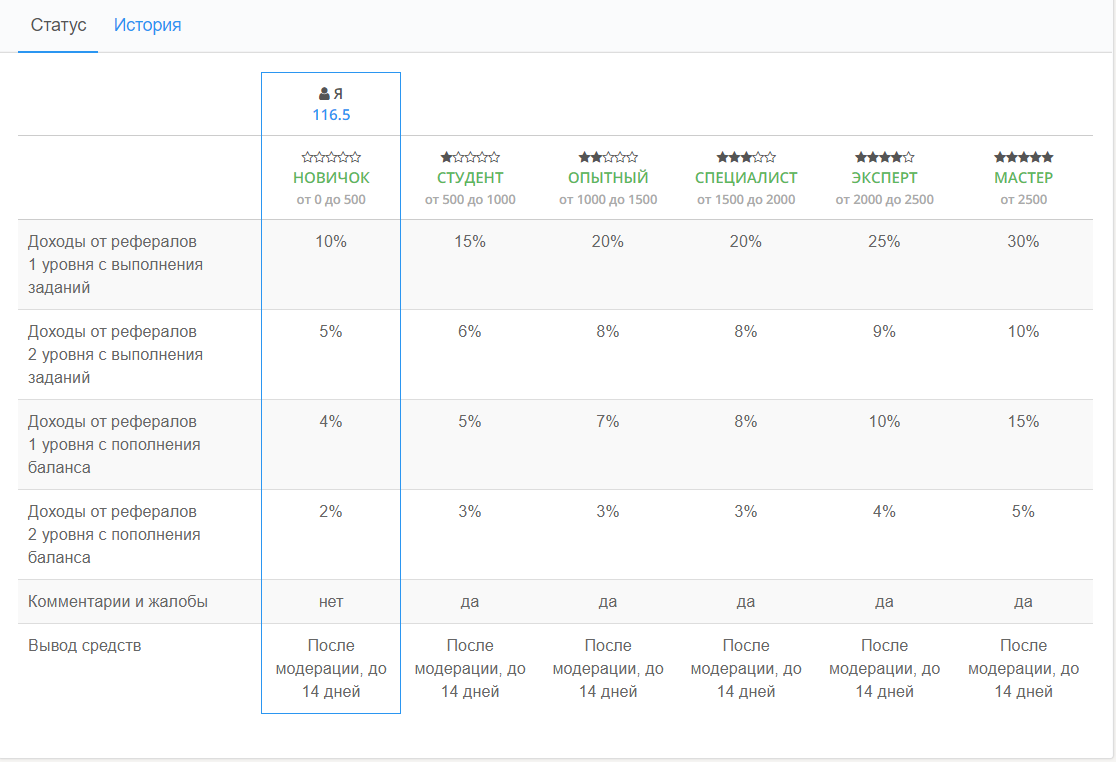
Task: Click the 'от 1000 до 1500' range text
Action: point(608,200)
